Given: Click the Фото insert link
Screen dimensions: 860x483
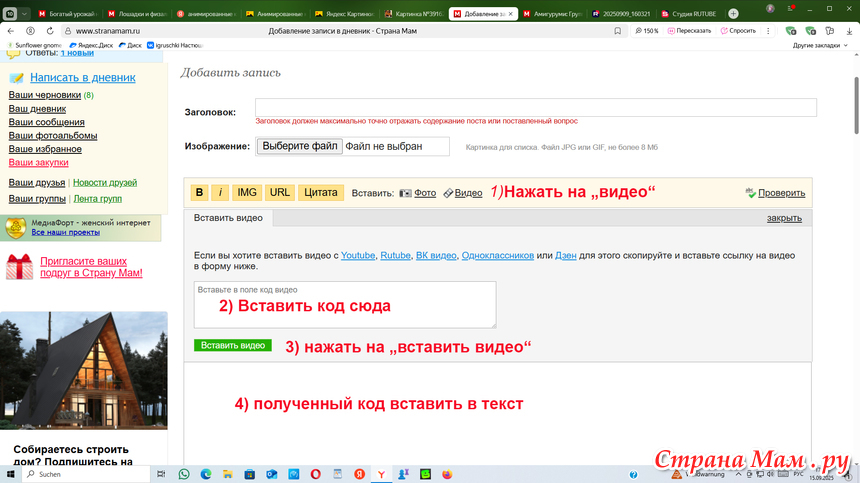Looking at the screenshot, I should [424, 193].
